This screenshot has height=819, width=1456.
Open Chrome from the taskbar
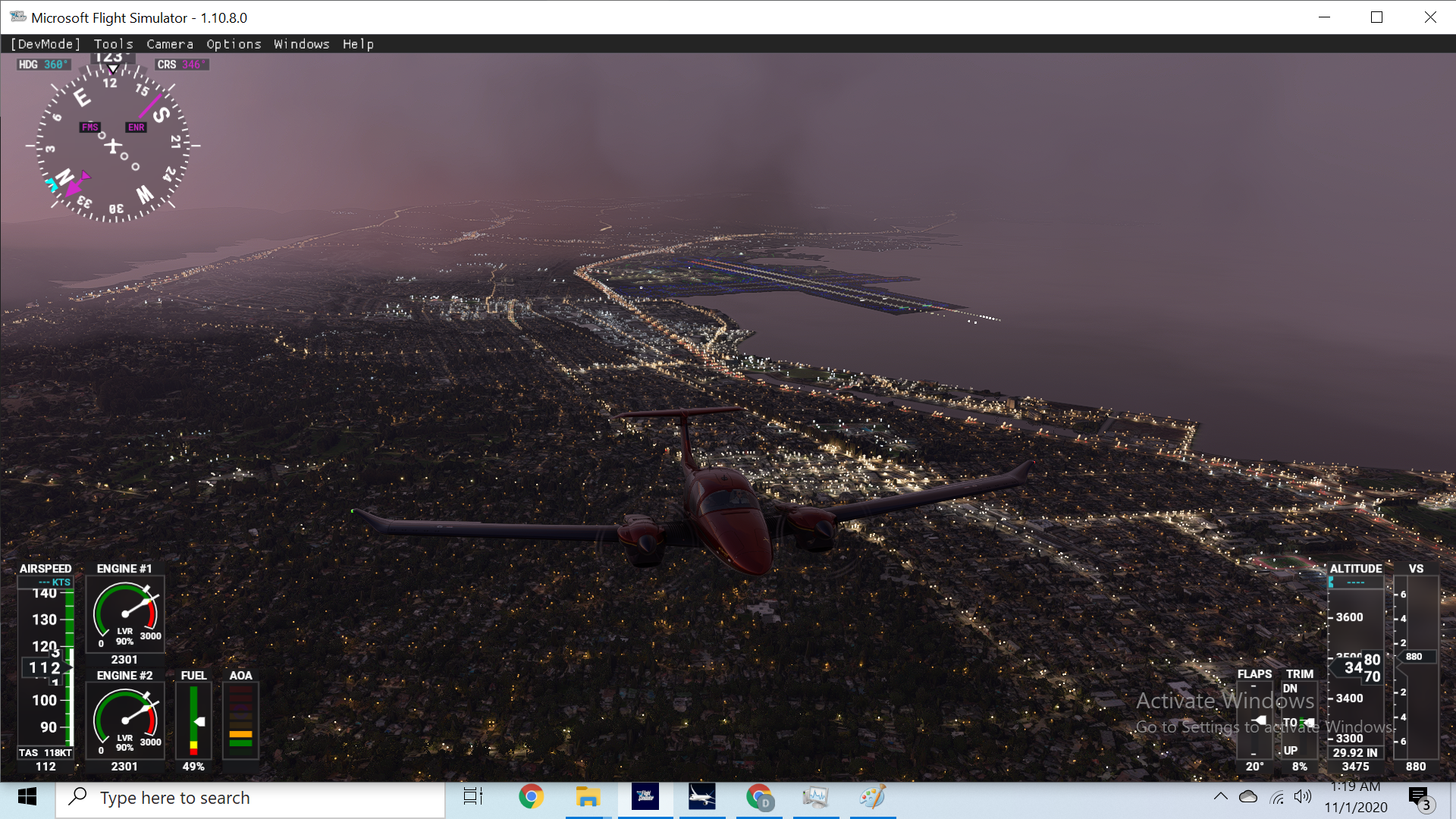click(x=531, y=798)
